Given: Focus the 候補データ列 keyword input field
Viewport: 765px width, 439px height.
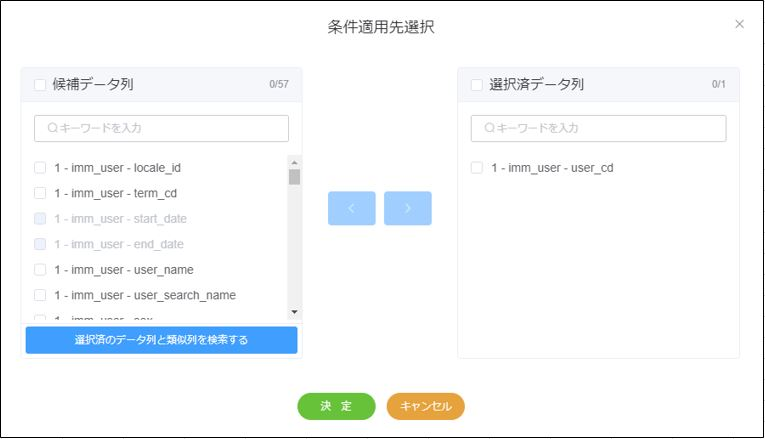Looking at the screenshot, I should tap(170, 128).
